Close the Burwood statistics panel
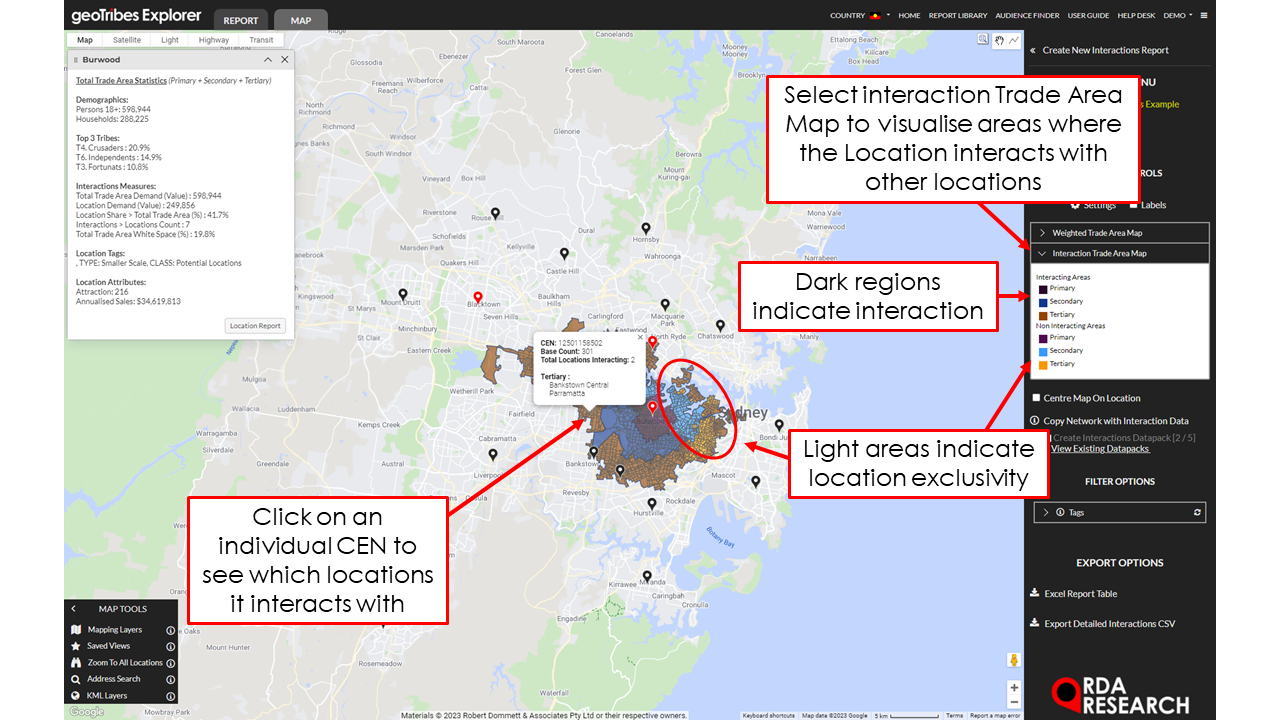The width and height of the screenshot is (1280, 720). pos(285,60)
